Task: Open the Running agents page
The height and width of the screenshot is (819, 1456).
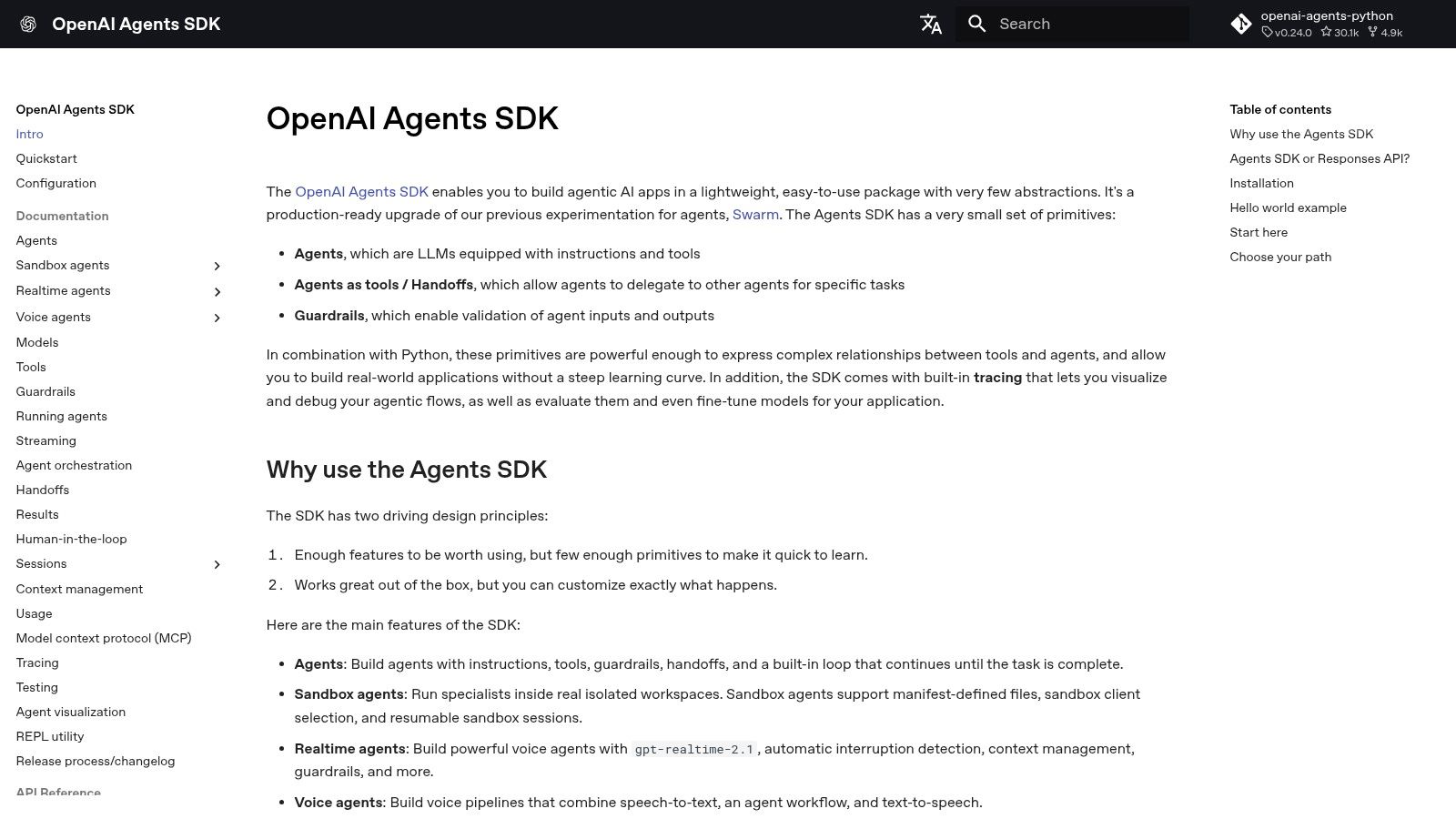Action: 62,416
